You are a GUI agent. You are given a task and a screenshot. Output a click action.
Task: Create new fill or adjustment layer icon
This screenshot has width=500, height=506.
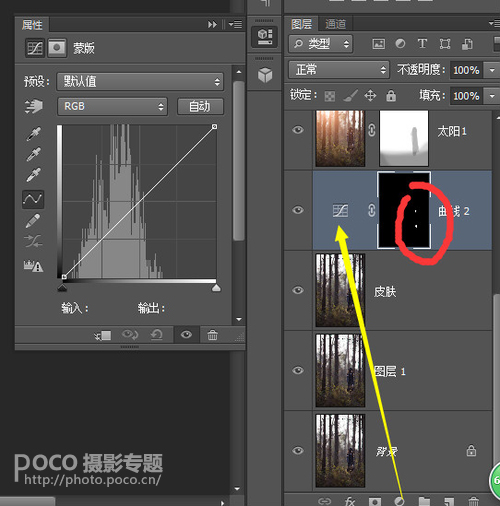(x=399, y=501)
